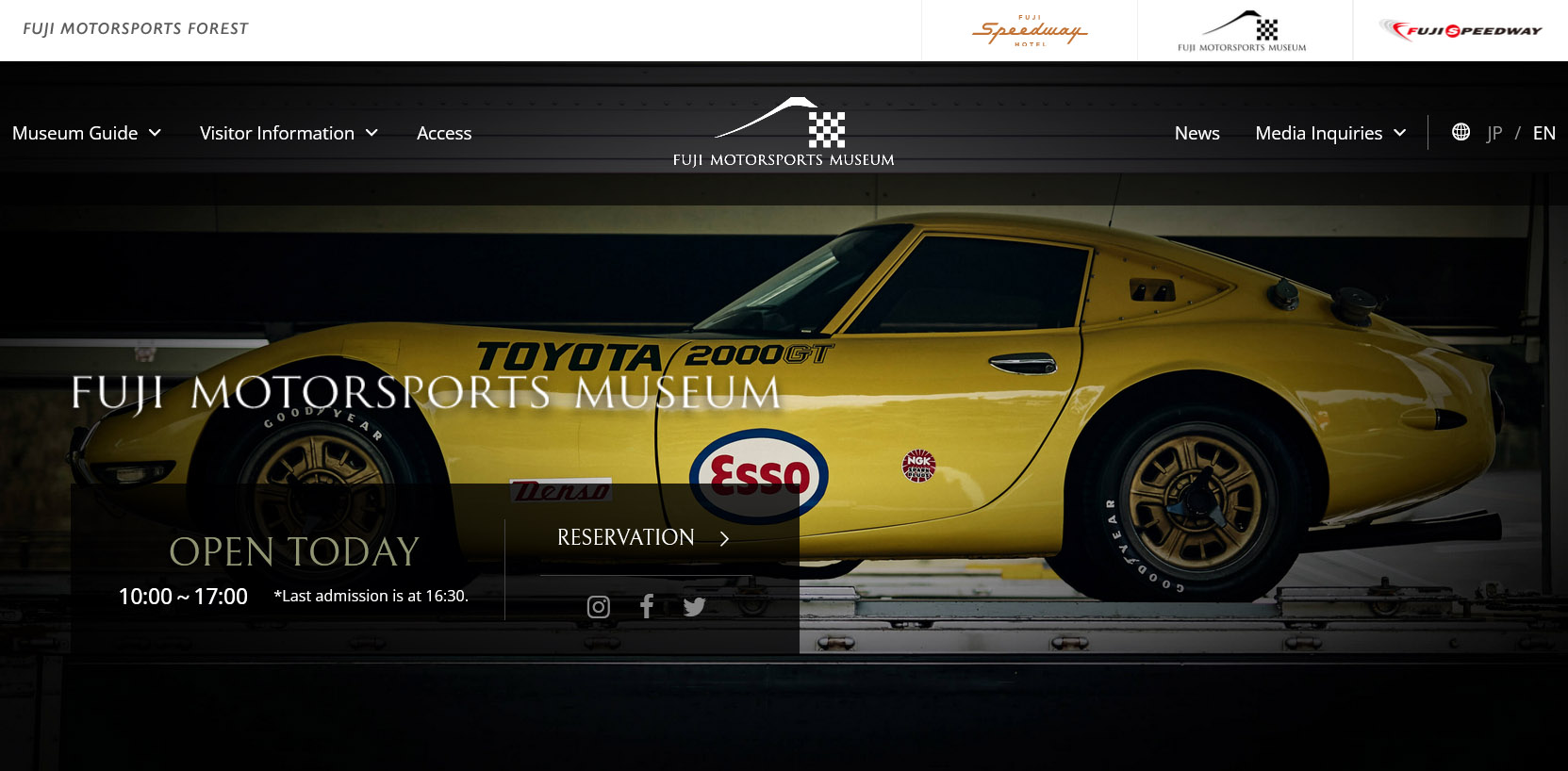
Task: Open the museum's Facebook page
Action: click(647, 606)
